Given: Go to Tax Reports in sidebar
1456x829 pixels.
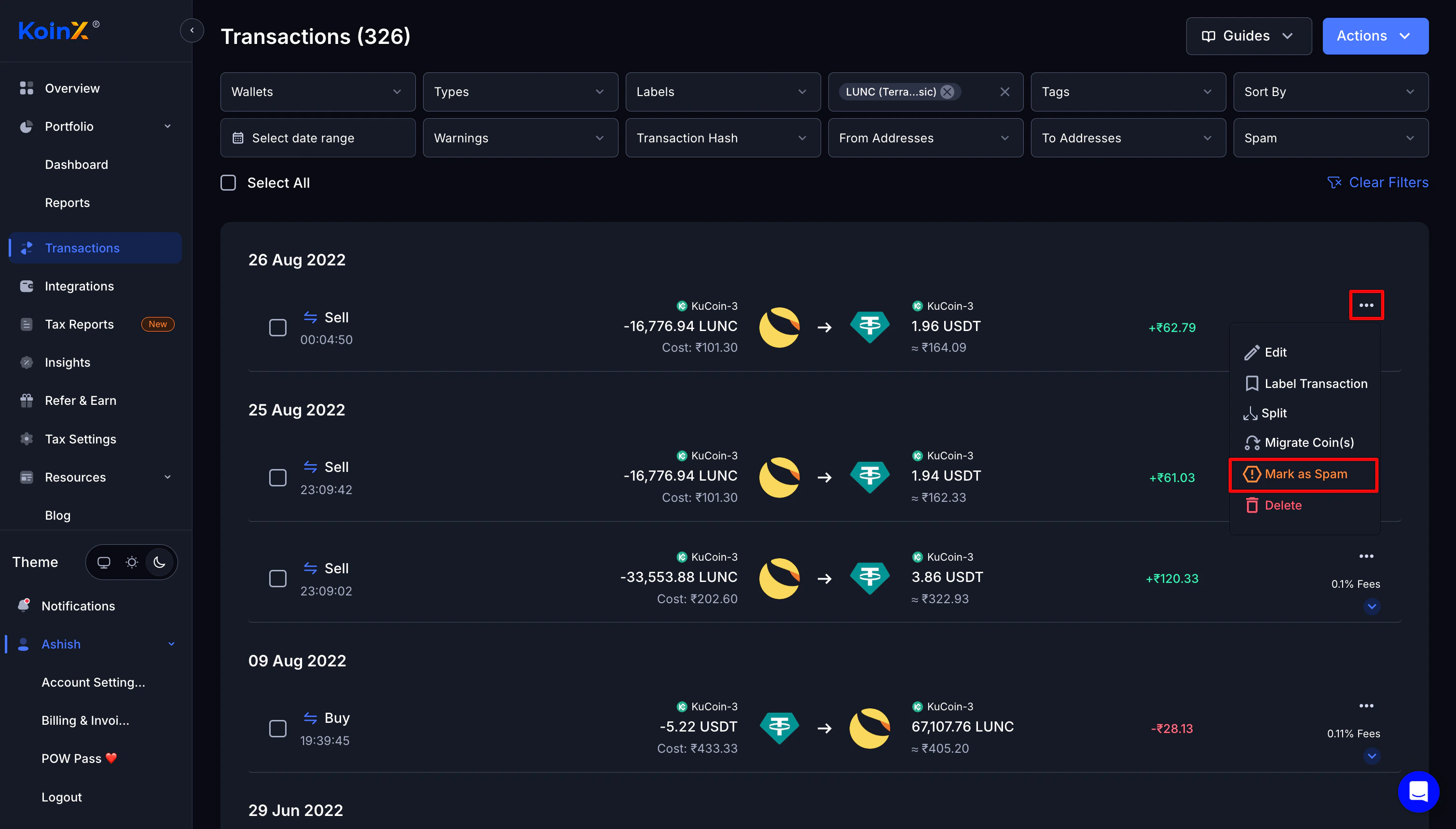Looking at the screenshot, I should tap(79, 325).
